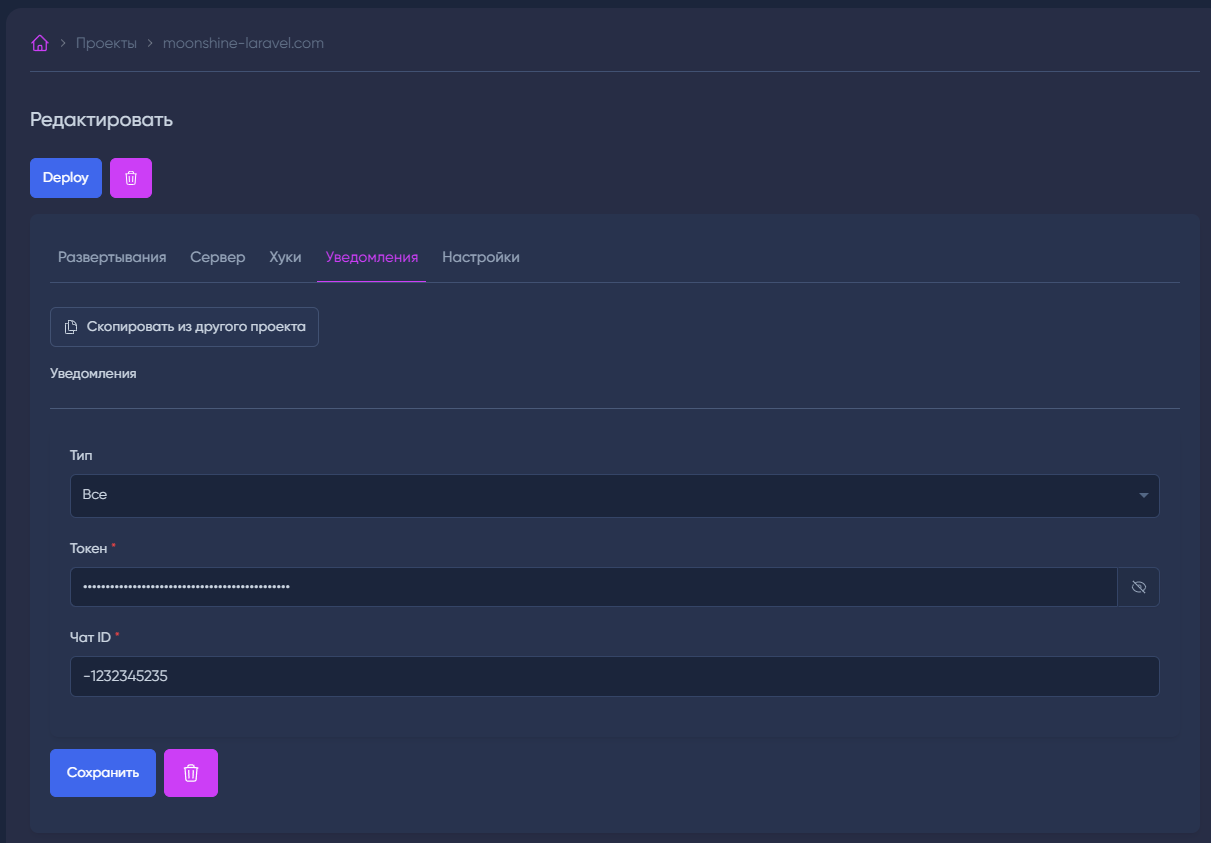This screenshot has height=843, width=1211.
Task: Go to the home page via house icon
Action: tap(40, 43)
